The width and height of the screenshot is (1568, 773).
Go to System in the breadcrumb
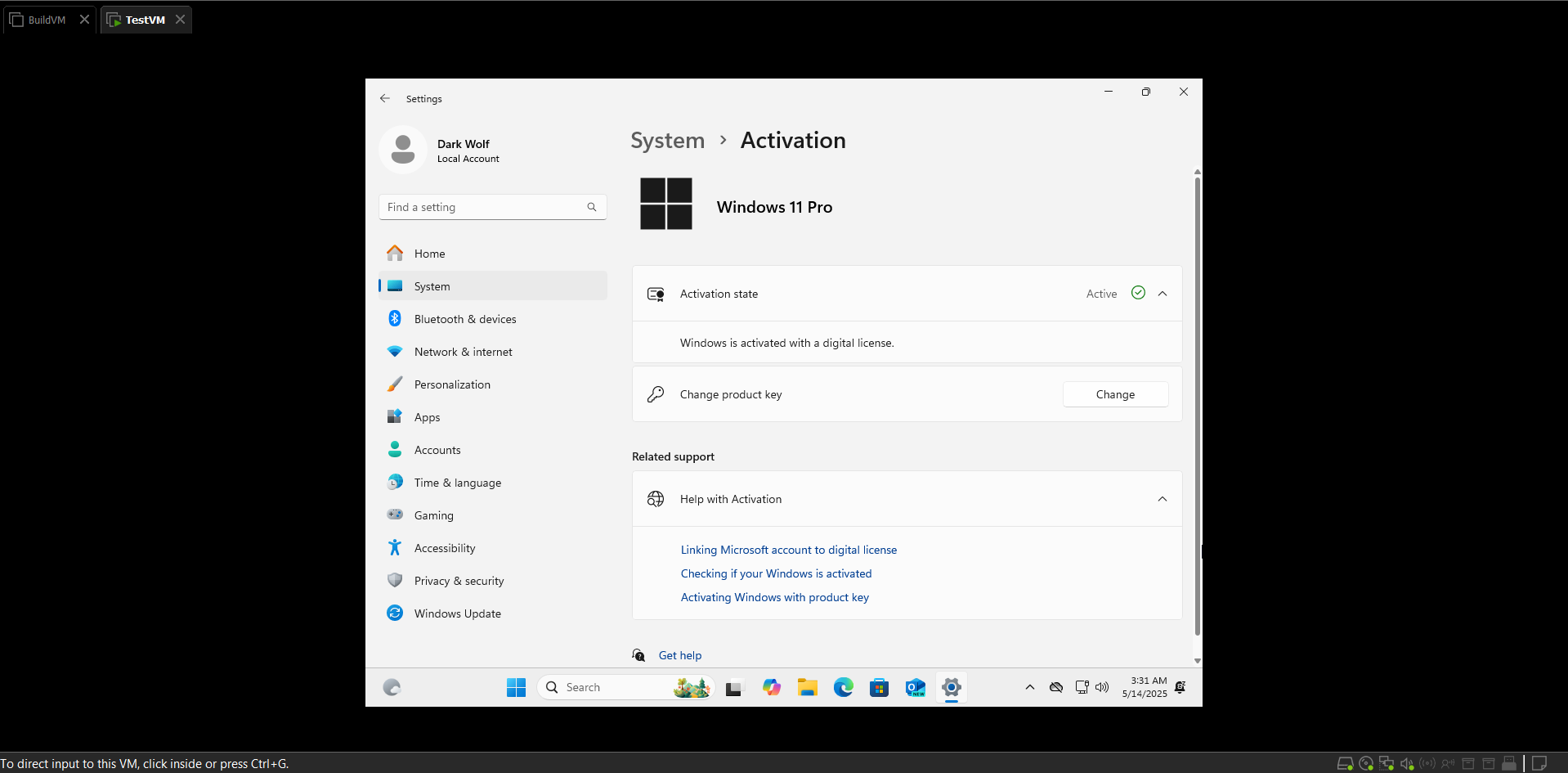(x=667, y=141)
